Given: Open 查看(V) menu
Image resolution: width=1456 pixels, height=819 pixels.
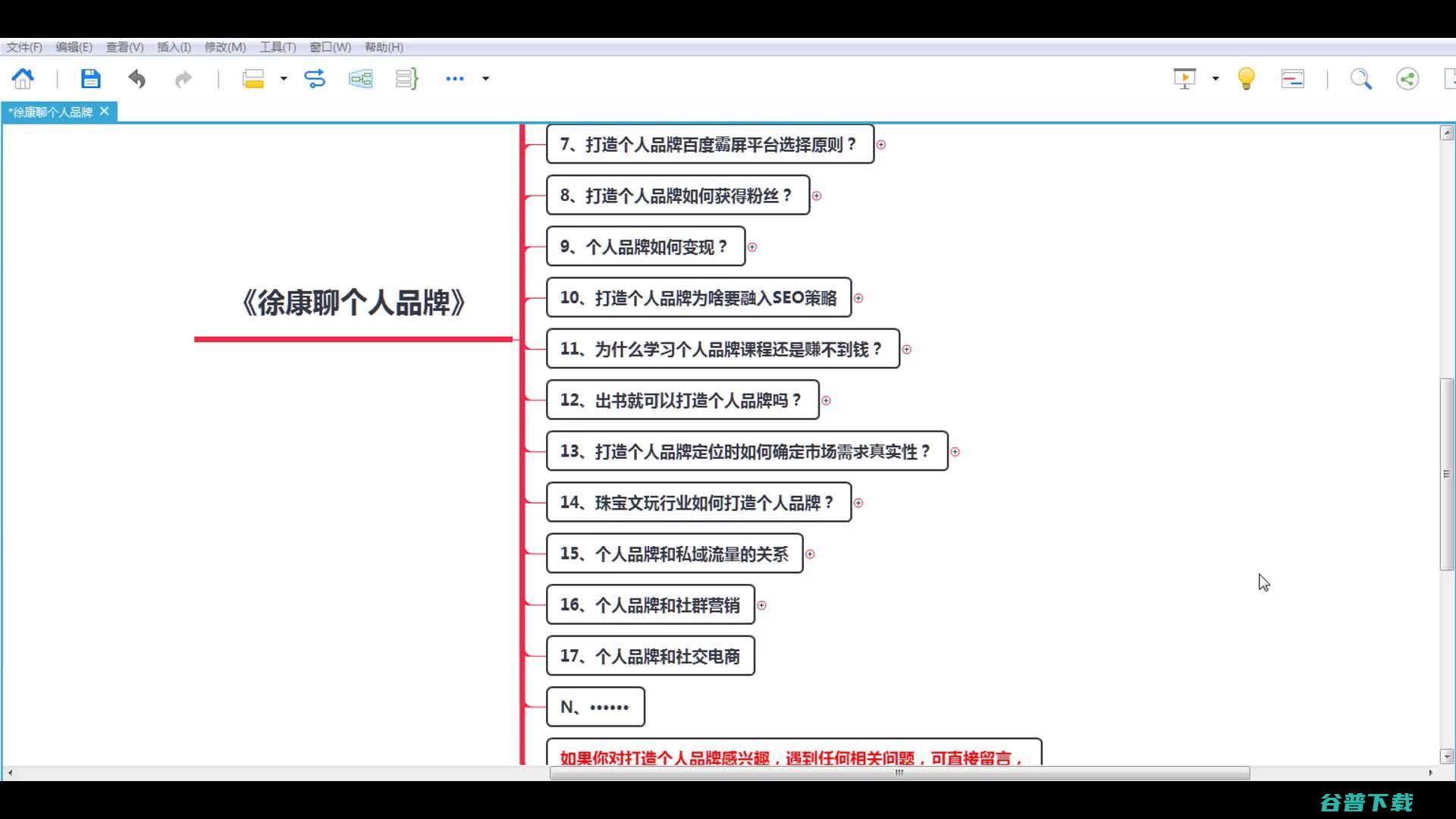Looking at the screenshot, I should pos(124,47).
